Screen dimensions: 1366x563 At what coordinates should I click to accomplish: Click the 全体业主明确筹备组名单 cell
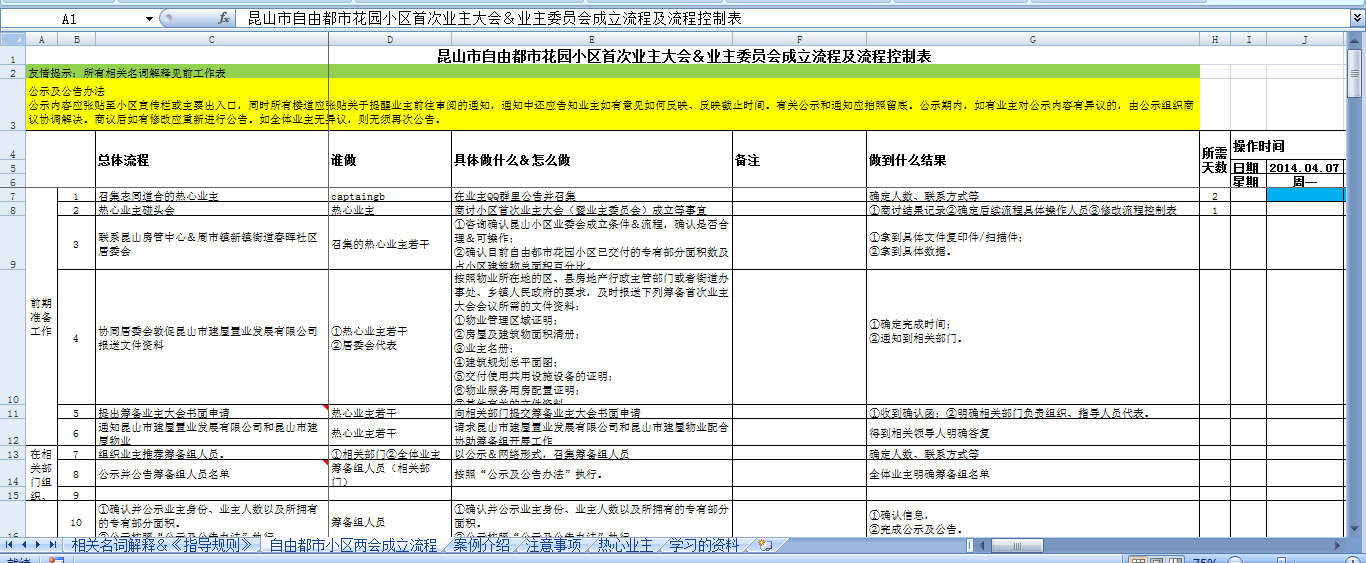pos(1032,473)
